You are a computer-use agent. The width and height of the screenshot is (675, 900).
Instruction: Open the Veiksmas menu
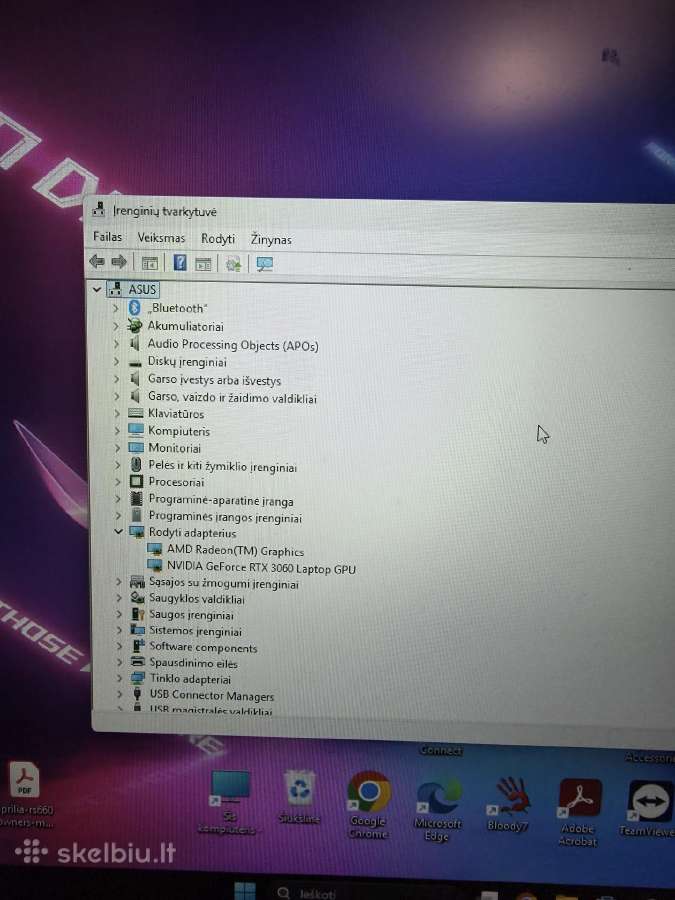click(161, 238)
